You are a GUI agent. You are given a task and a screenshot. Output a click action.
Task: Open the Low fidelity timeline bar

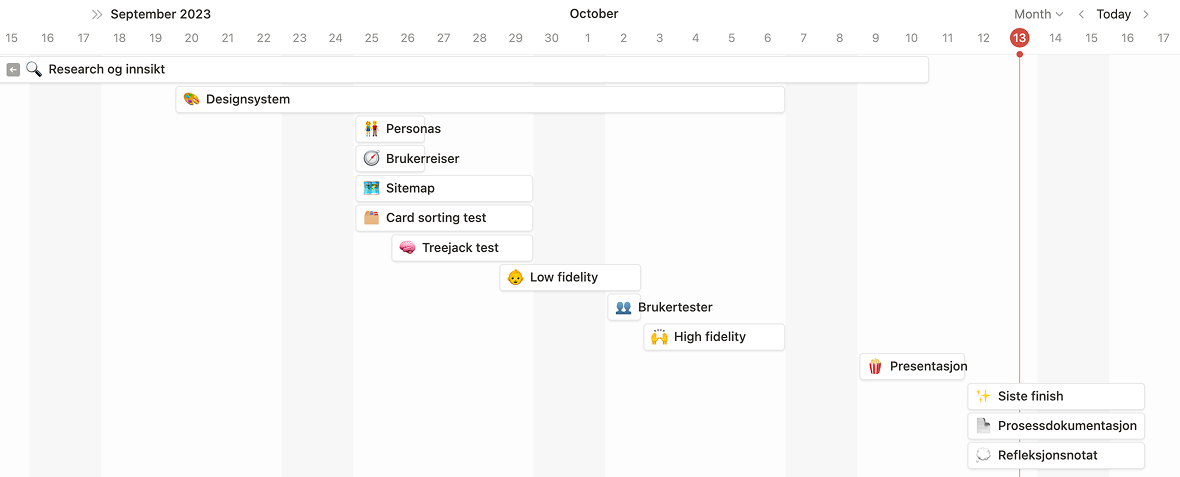[x=570, y=277]
